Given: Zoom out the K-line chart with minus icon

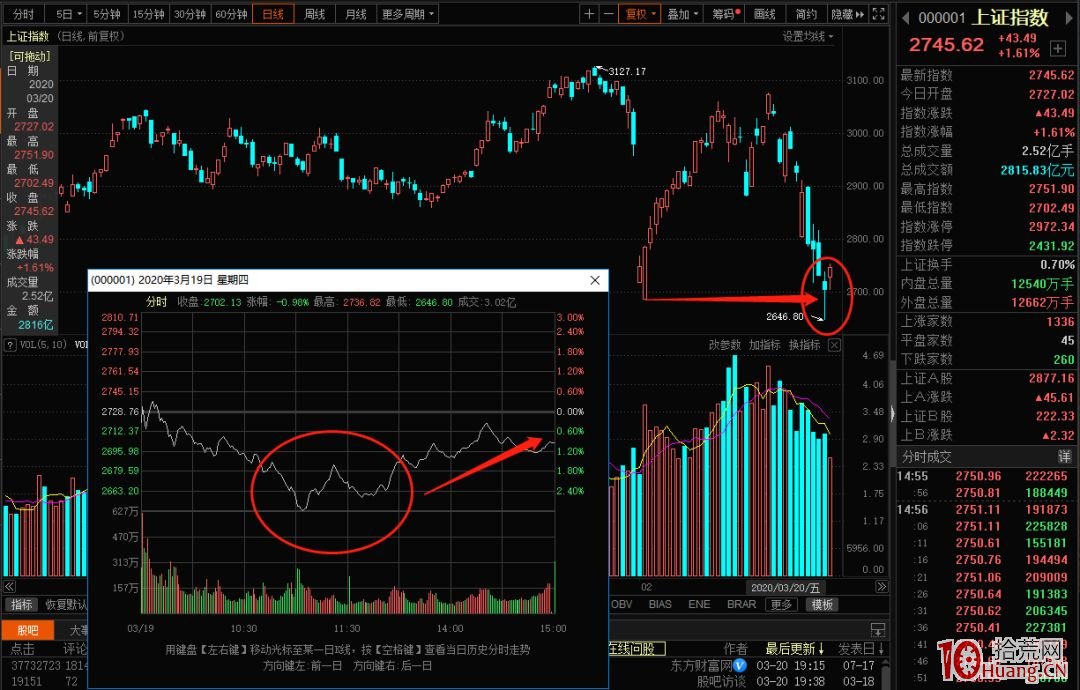Looking at the screenshot, I should (608, 14).
